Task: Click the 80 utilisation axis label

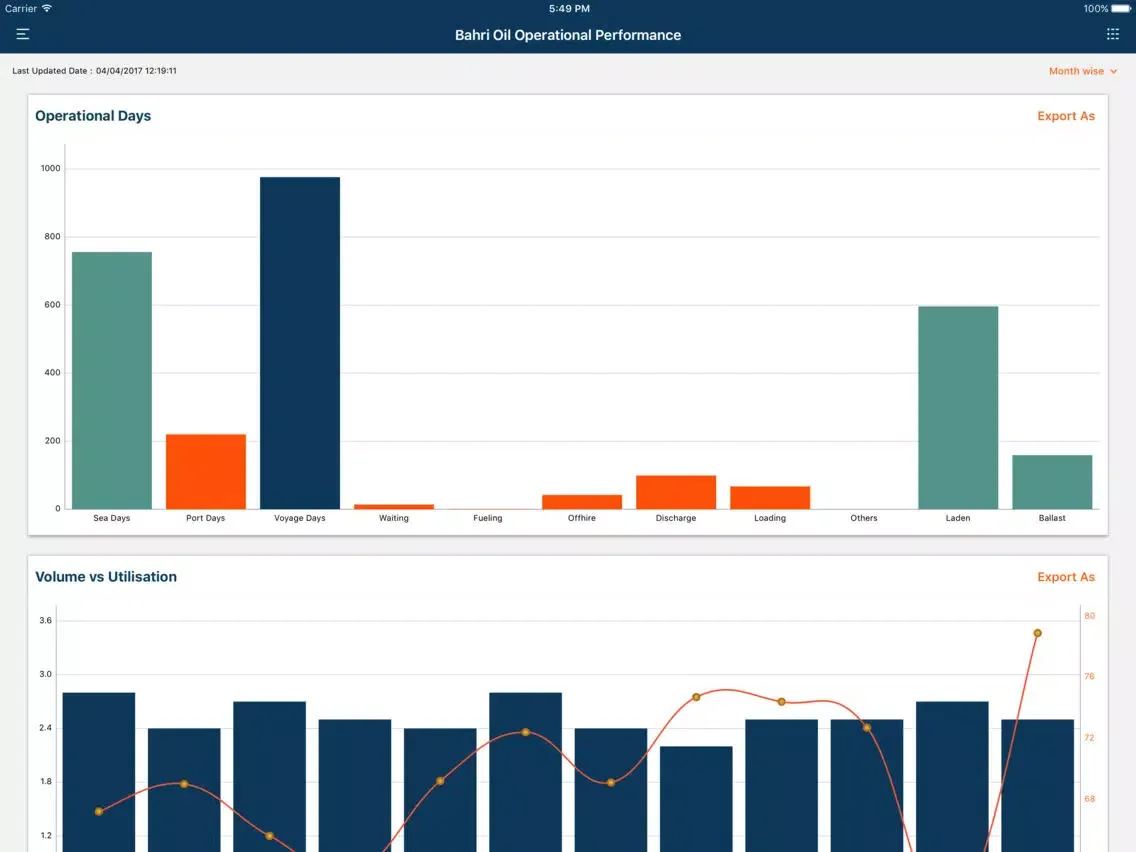Action: tap(1090, 616)
